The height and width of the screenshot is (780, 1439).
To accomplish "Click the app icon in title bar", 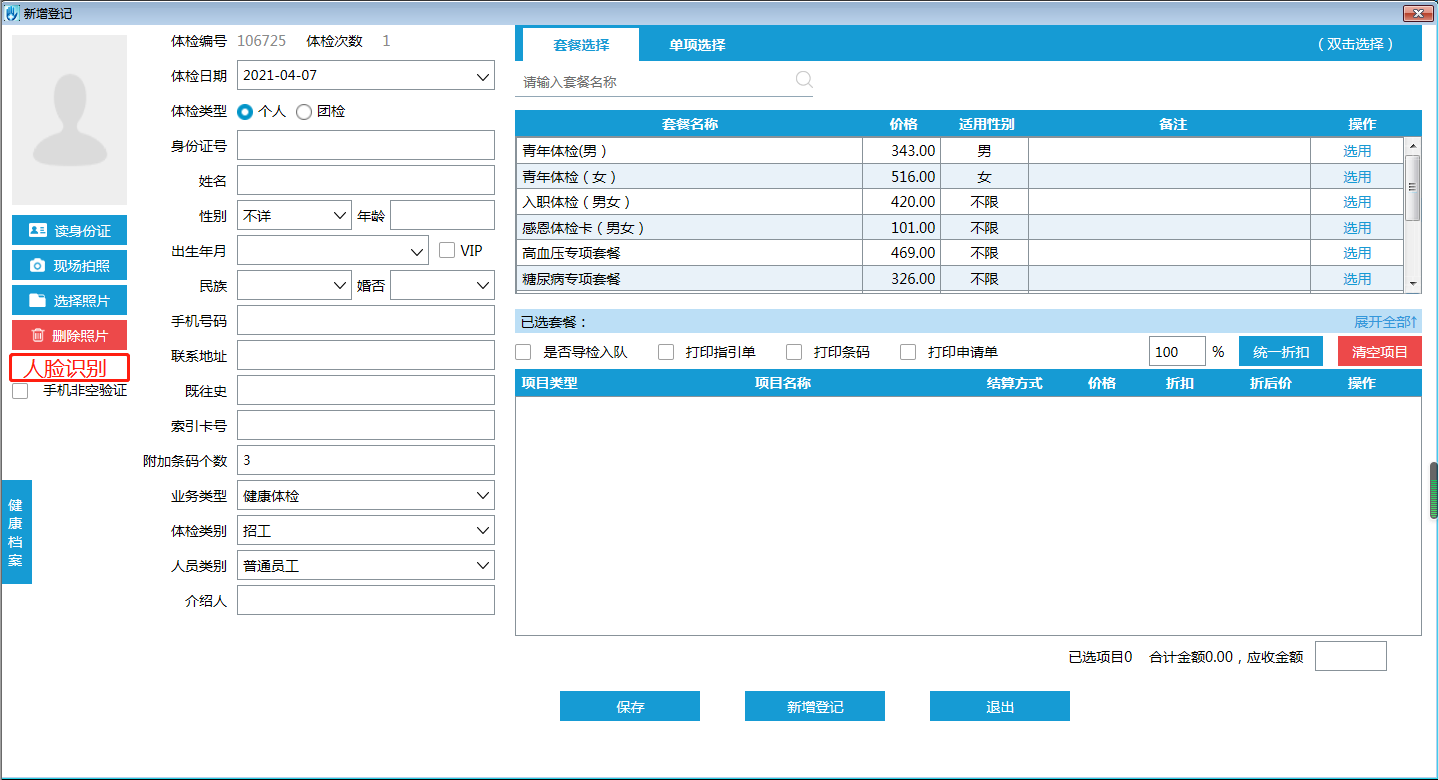I will tap(12, 13).
